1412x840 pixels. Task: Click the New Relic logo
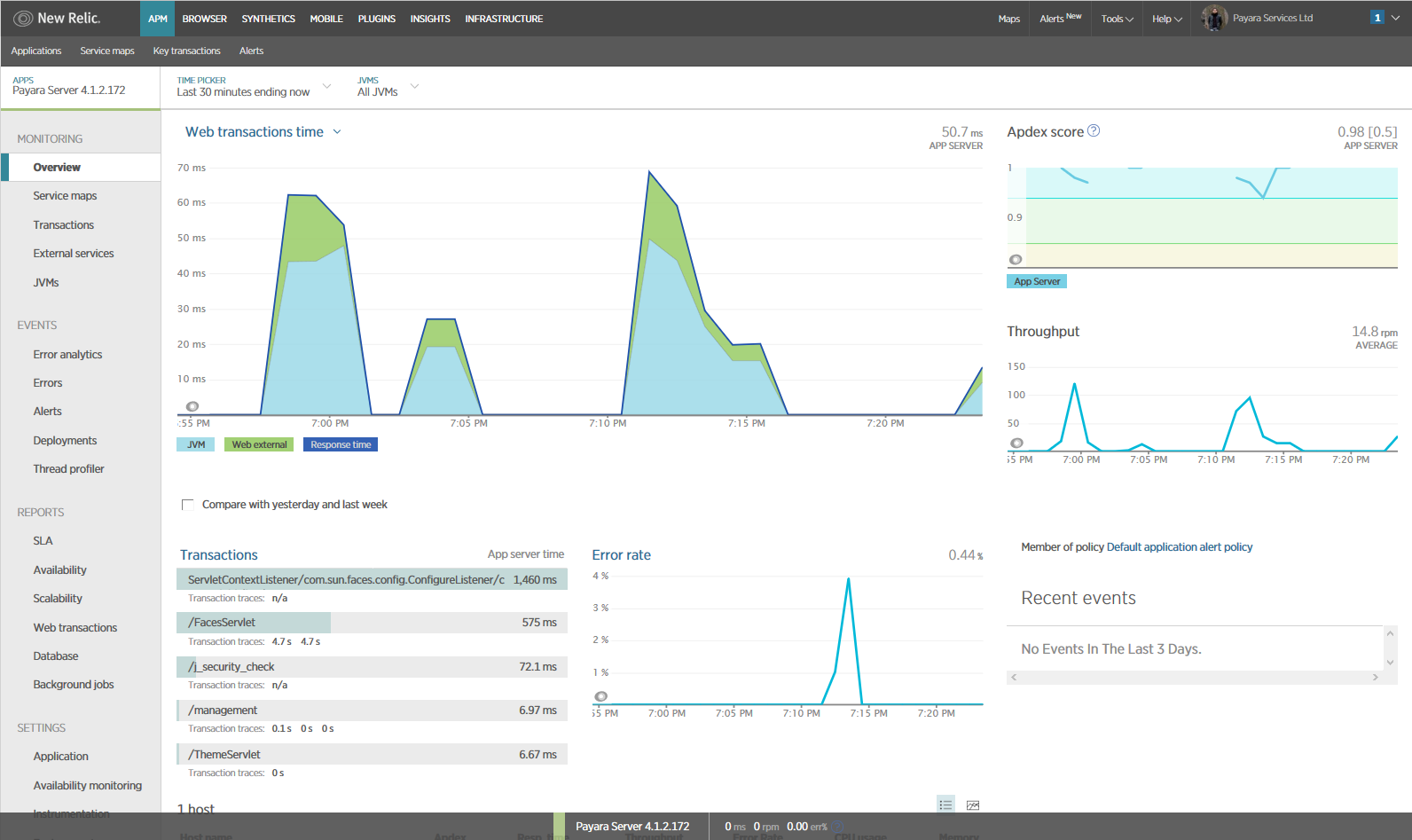(x=58, y=18)
